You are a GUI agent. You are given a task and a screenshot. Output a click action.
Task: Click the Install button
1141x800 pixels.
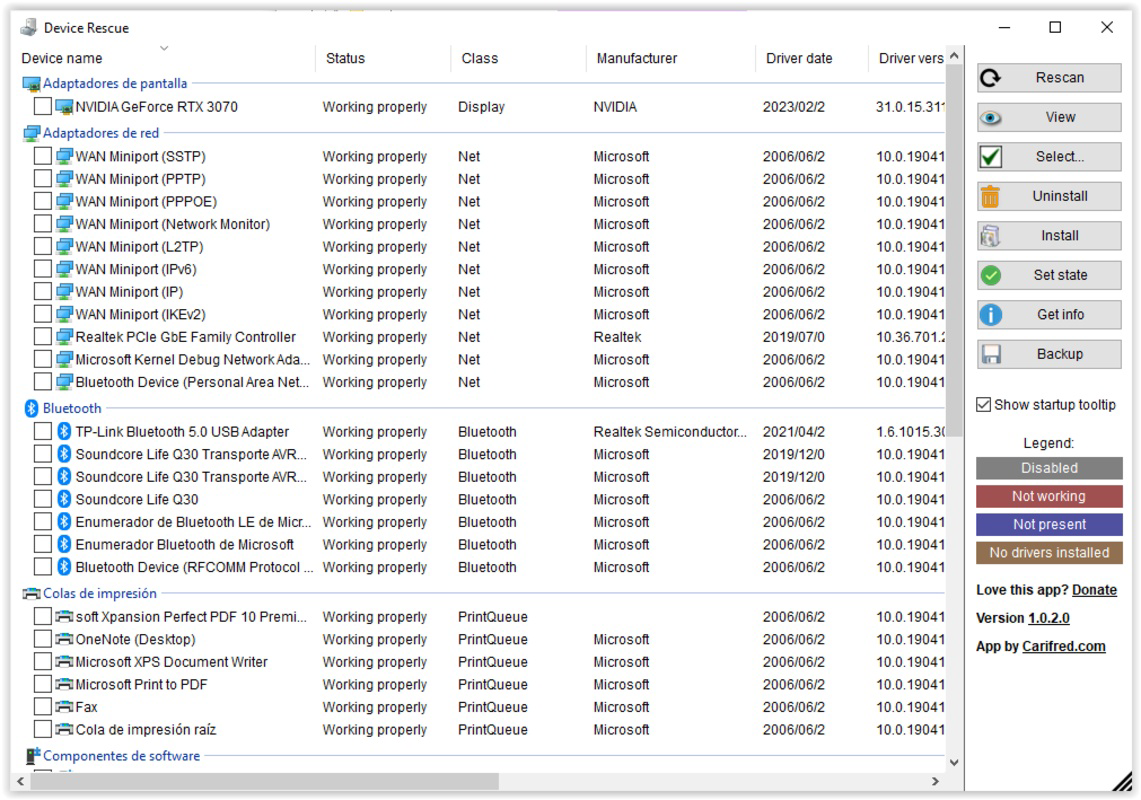click(x=1049, y=236)
